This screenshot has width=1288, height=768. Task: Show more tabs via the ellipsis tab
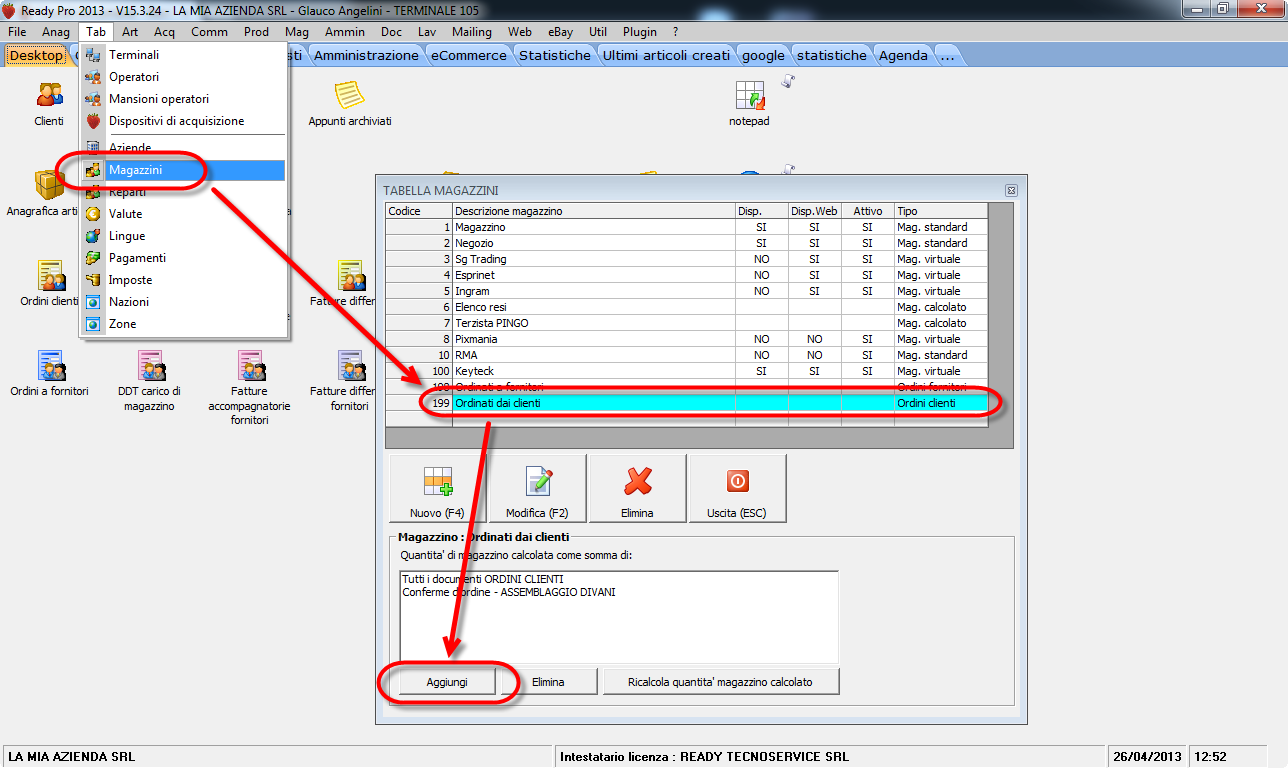tap(946, 55)
